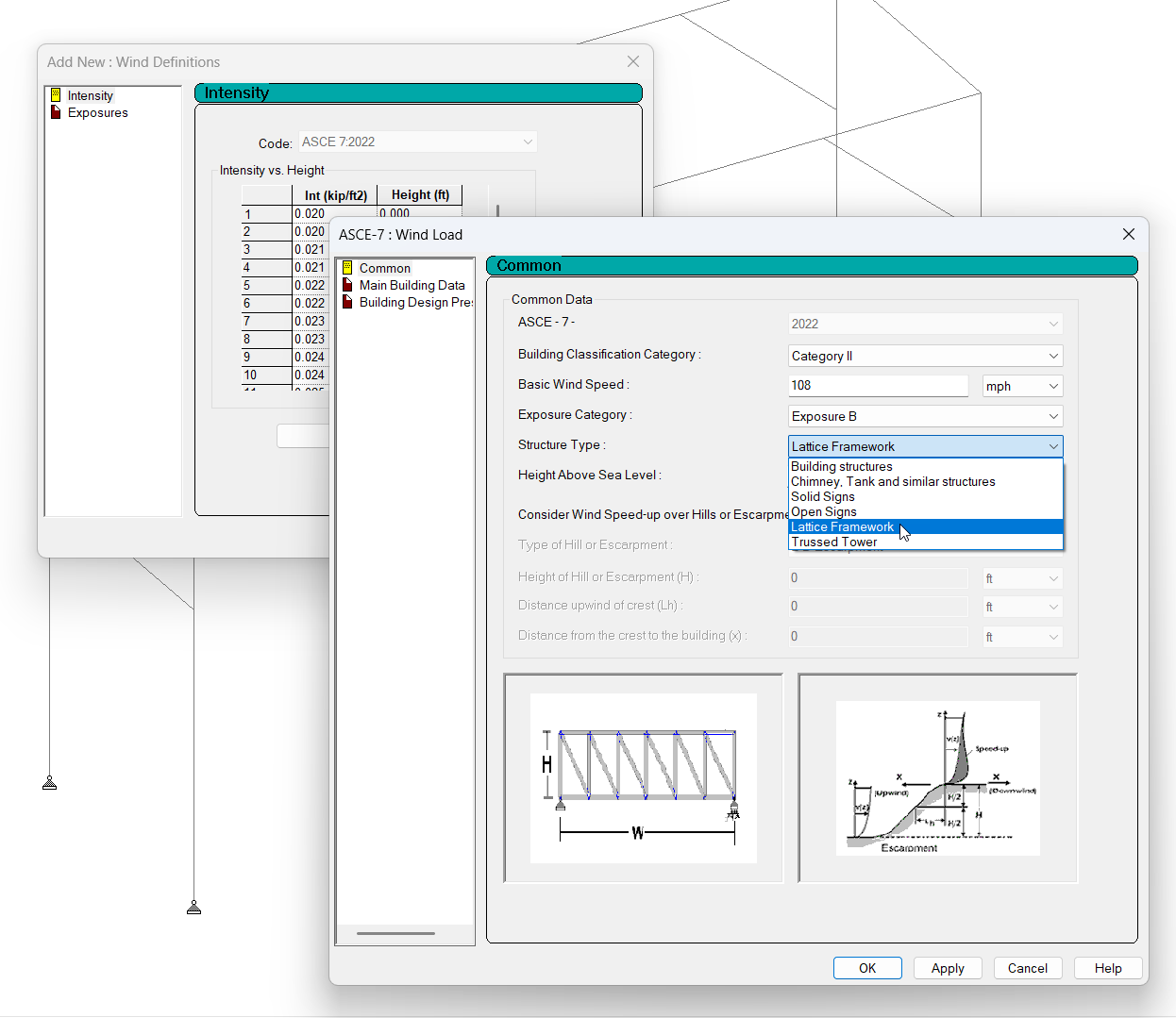Screen dimensions: 1176x1018
Task: Click the Apply button
Action: pyautogui.click(x=948, y=968)
